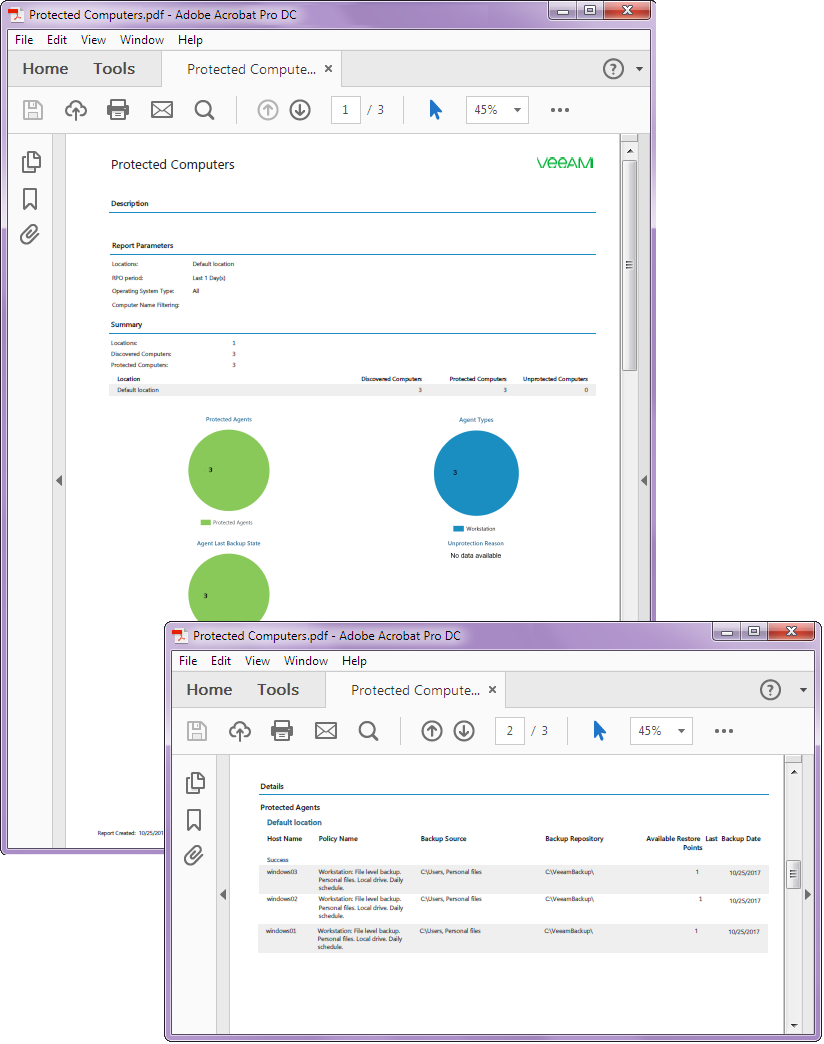Go to previous page in back window
The image size is (824, 1044).
[268, 110]
